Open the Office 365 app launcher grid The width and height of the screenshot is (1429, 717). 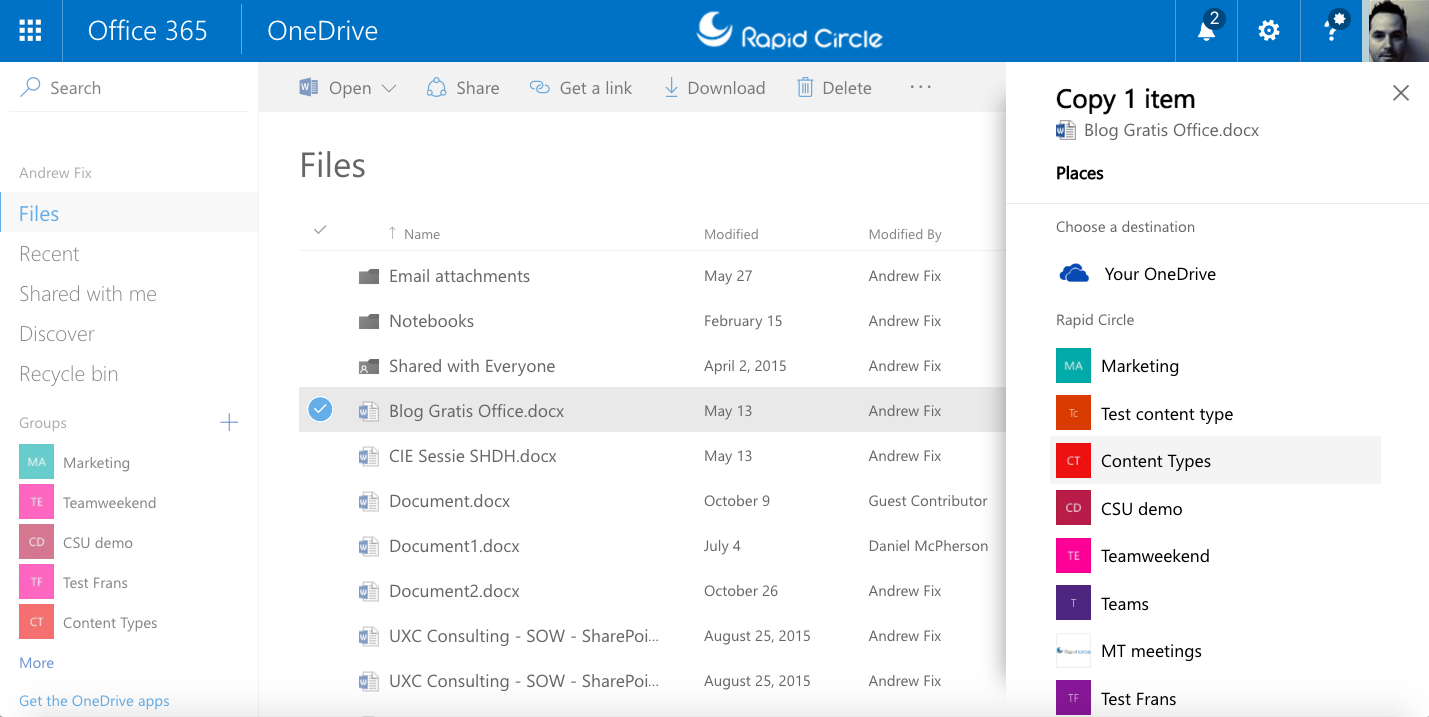coord(30,31)
